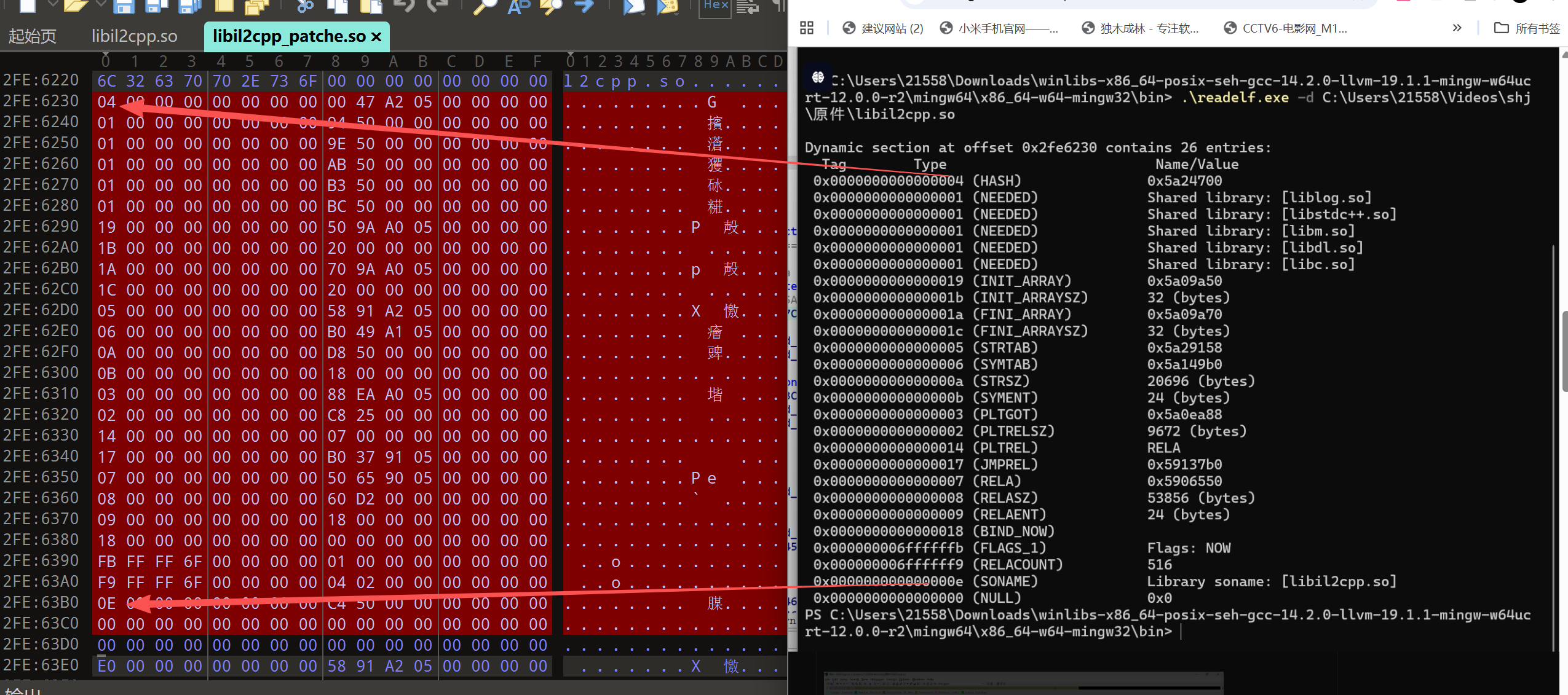
Task: Click the Paste clipboard icon
Action: point(370,6)
